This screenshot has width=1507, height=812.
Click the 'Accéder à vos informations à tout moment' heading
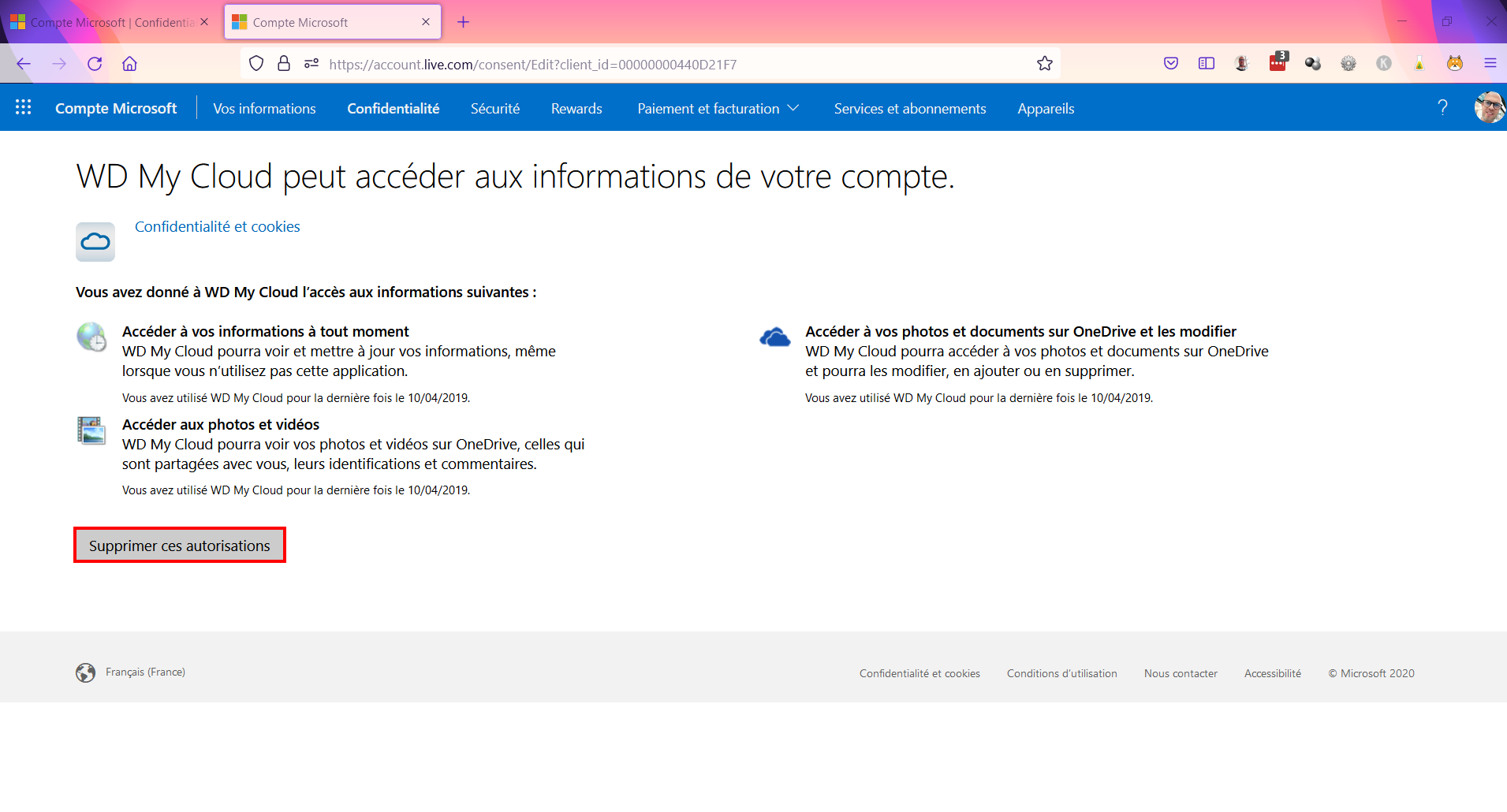266,332
